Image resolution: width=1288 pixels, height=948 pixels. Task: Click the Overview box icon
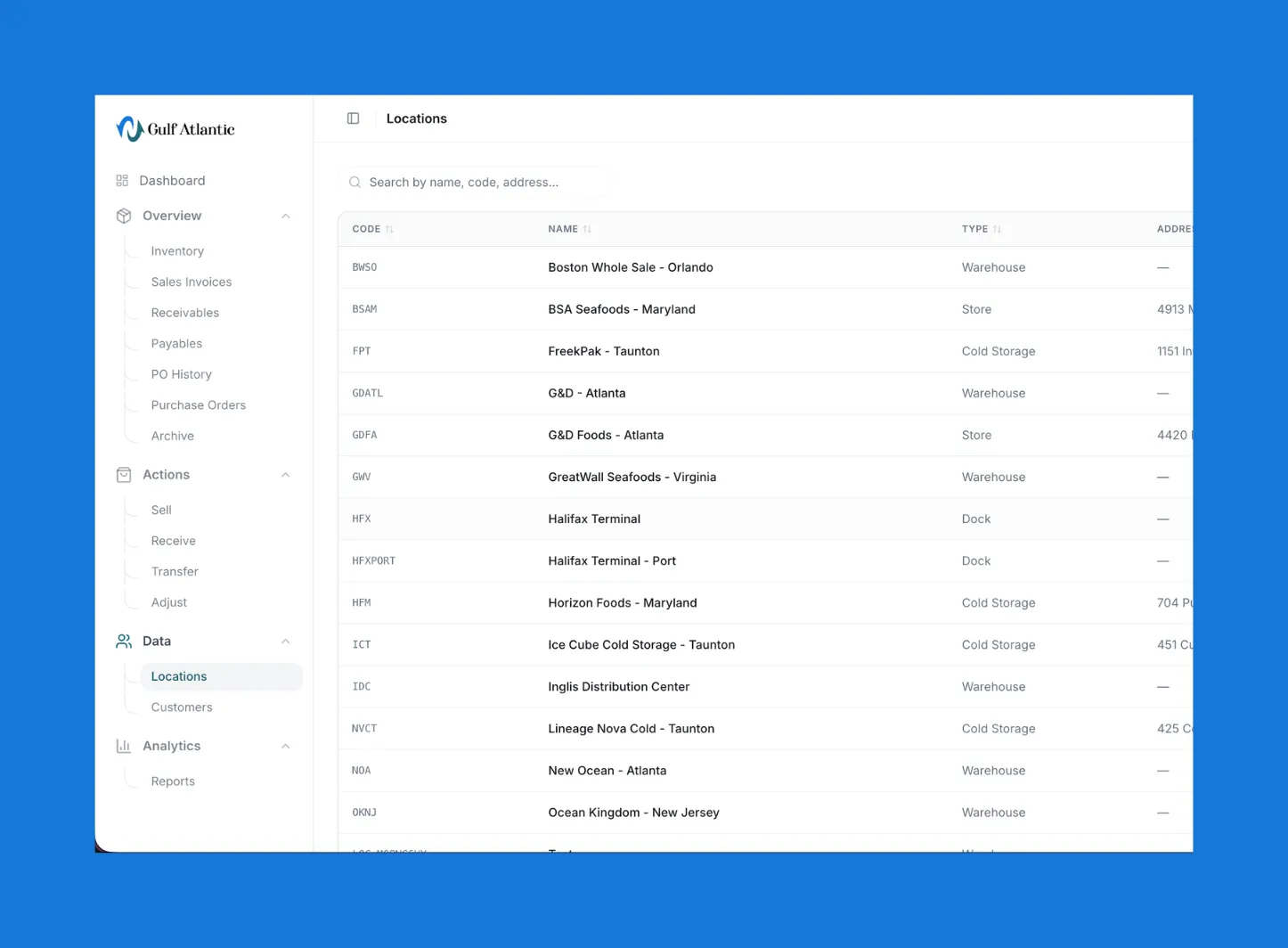pyautogui.click(x=124, y=216)
